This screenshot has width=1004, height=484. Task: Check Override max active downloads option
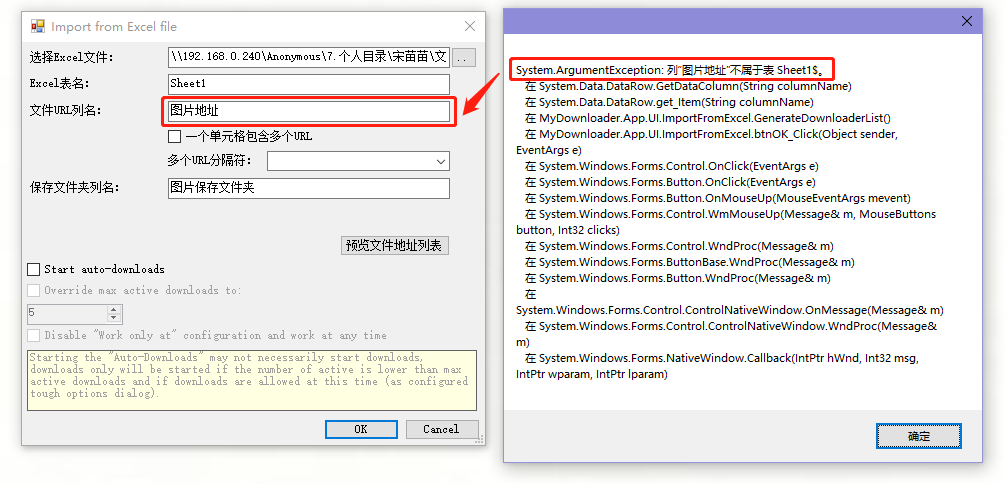pyautogui.click(x=34, y=291)
